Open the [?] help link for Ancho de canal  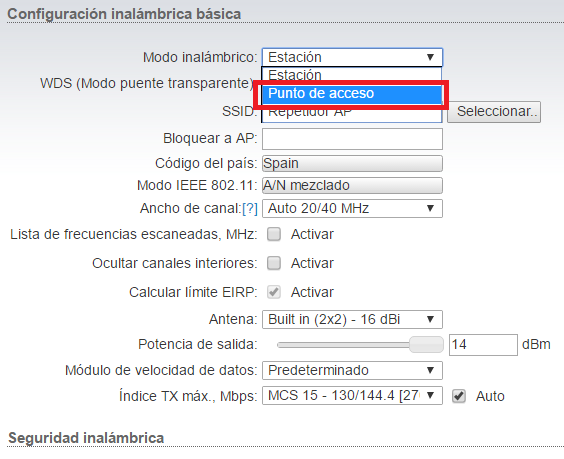[250, 209]
